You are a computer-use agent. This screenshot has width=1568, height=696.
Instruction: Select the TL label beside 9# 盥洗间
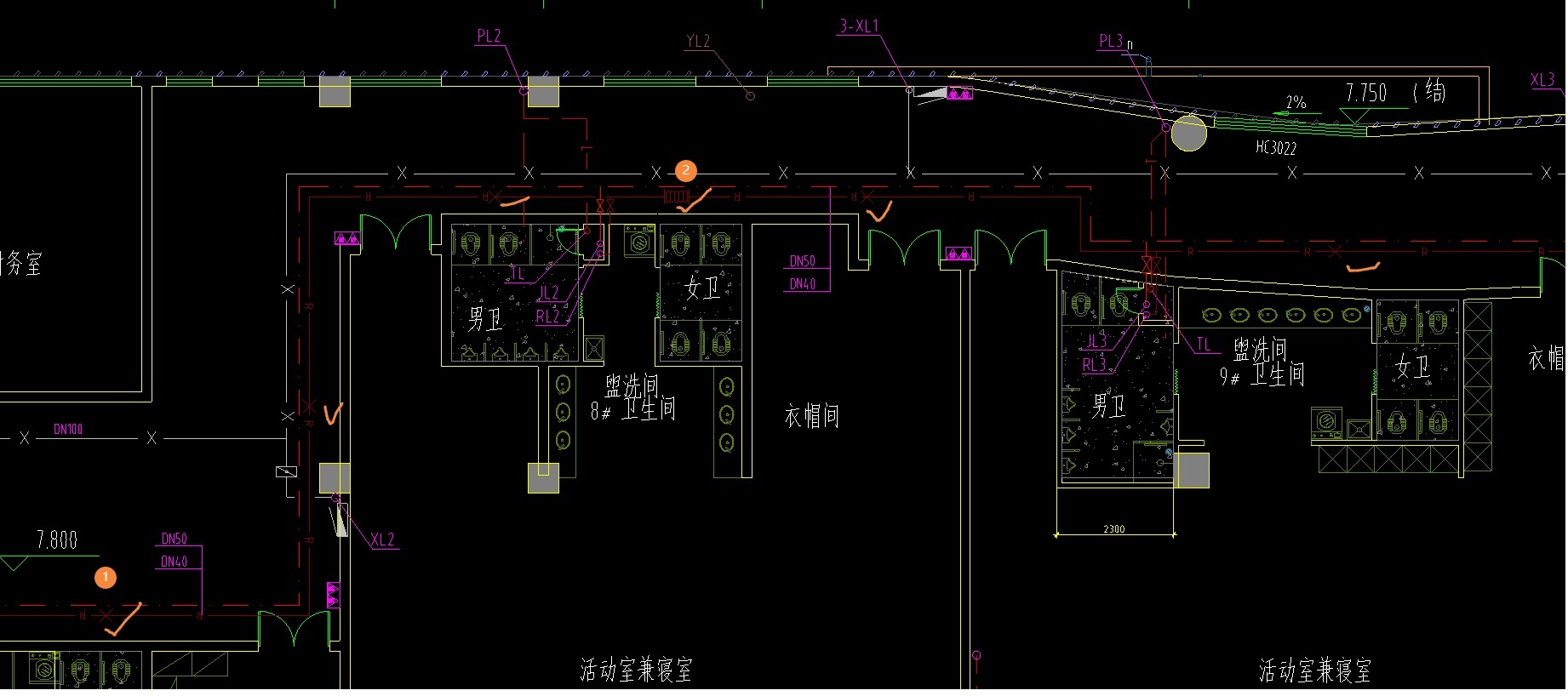click(x=1204, y=345)
